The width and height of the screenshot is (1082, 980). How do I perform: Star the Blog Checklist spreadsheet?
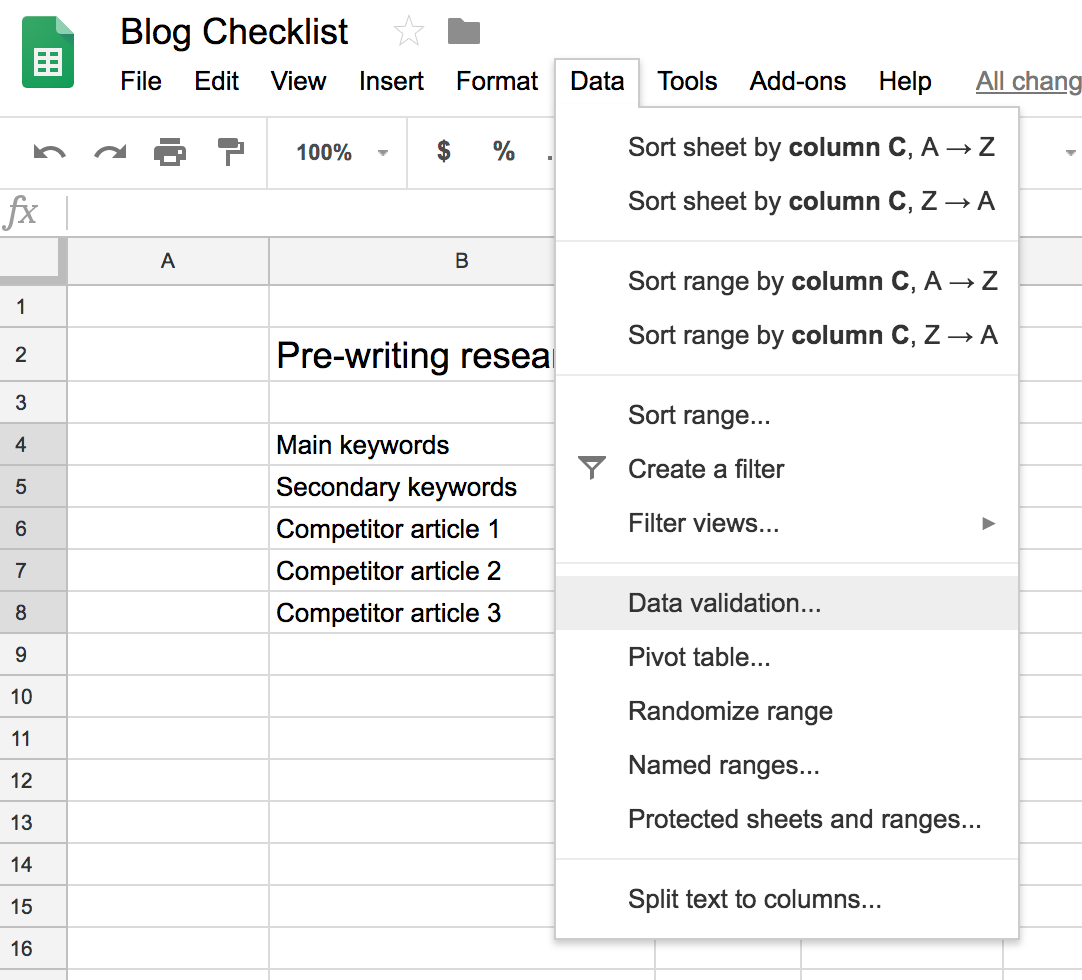[x=408, y=31]
